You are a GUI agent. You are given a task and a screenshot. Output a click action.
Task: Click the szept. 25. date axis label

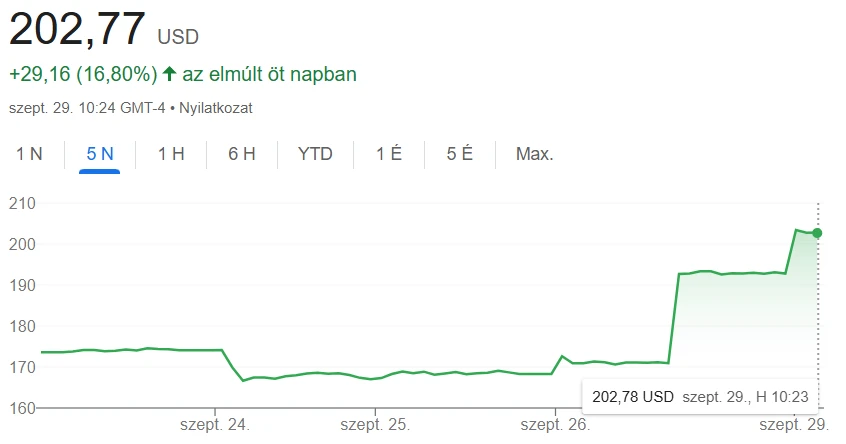click(376, 425)
